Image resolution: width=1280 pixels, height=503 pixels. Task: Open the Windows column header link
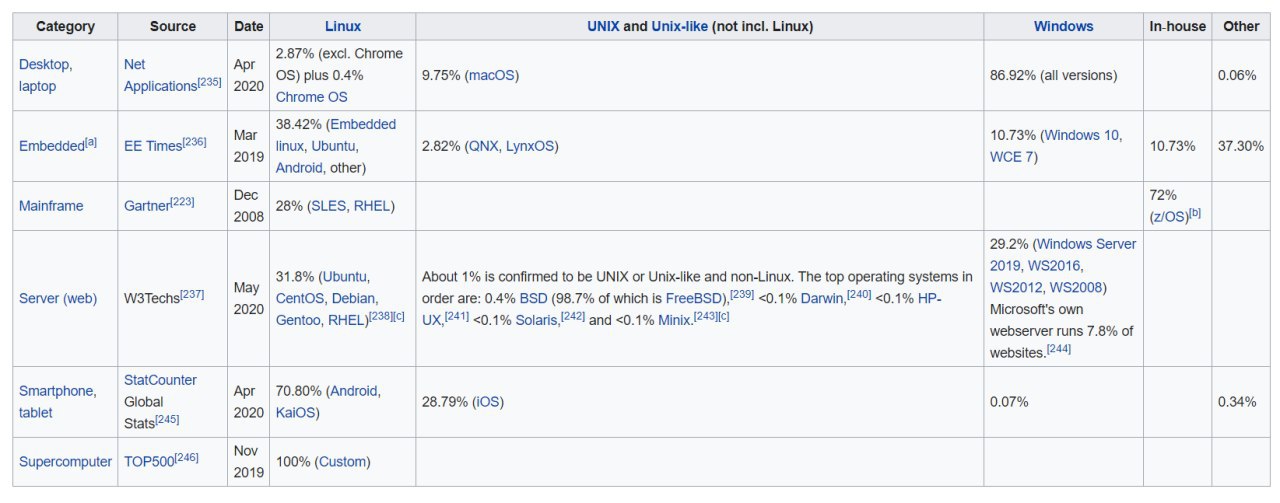[1063, 26]
